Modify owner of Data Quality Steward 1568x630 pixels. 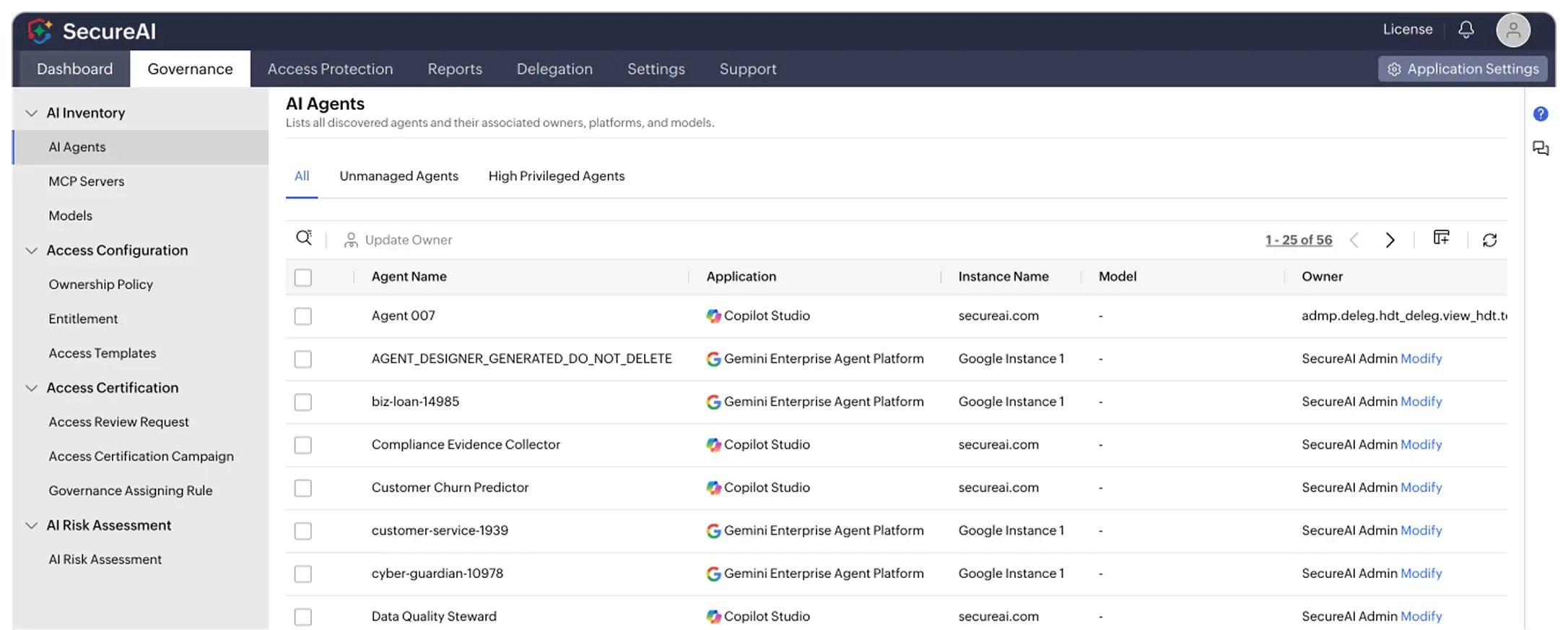pos(1421,616)
